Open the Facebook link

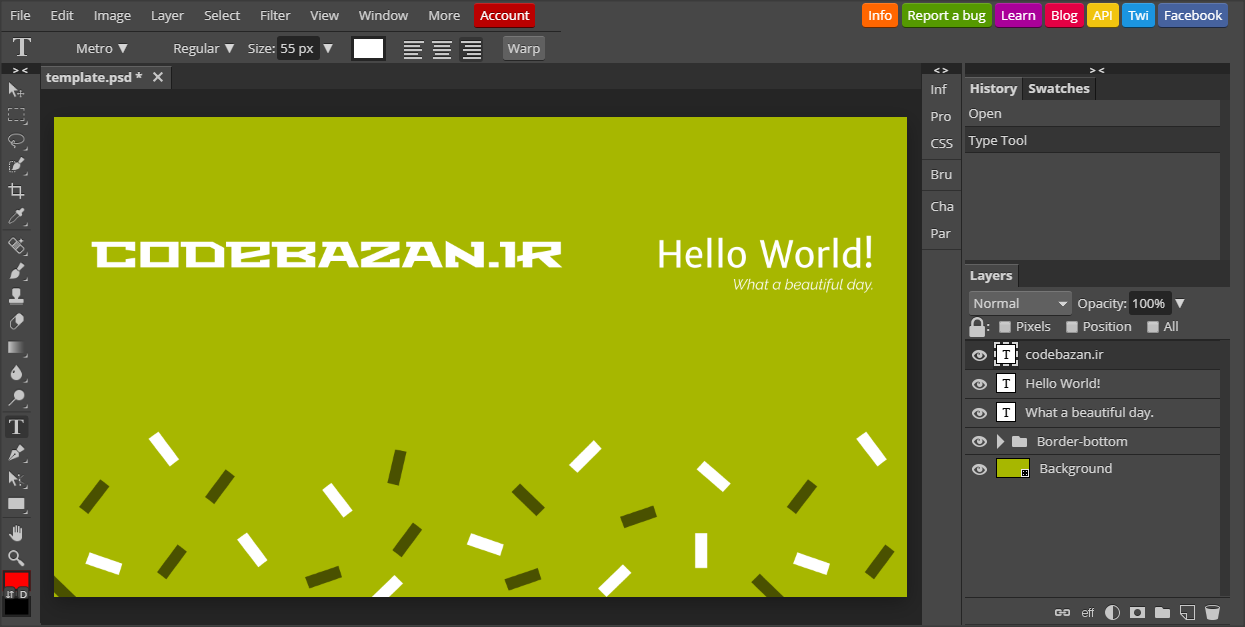click(x=1193, y=15)
